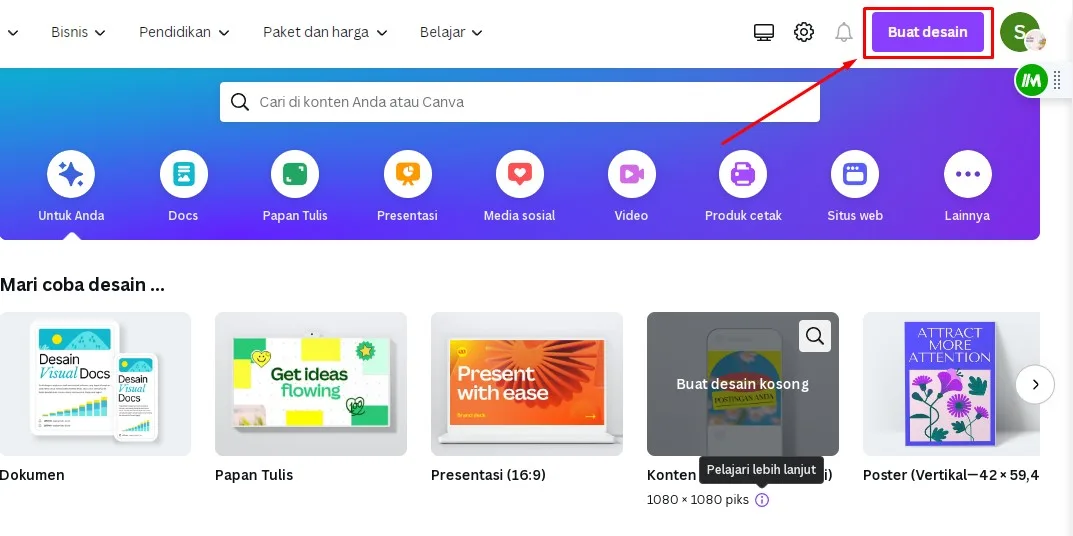The height and width of the screenshot is (536, 1073).
Task: Open the Presentasi category icon
Action: pos(407,174)
